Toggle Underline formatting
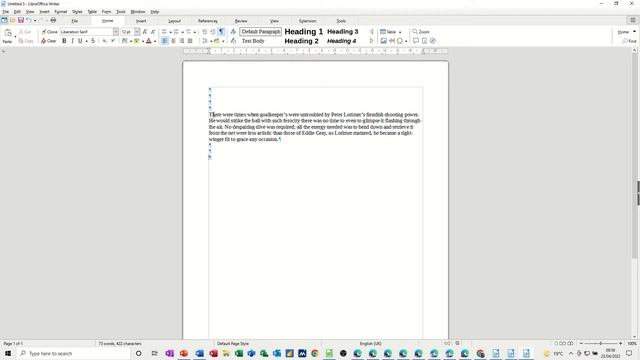This screenshot has width=640, height=360. point(80,41)
